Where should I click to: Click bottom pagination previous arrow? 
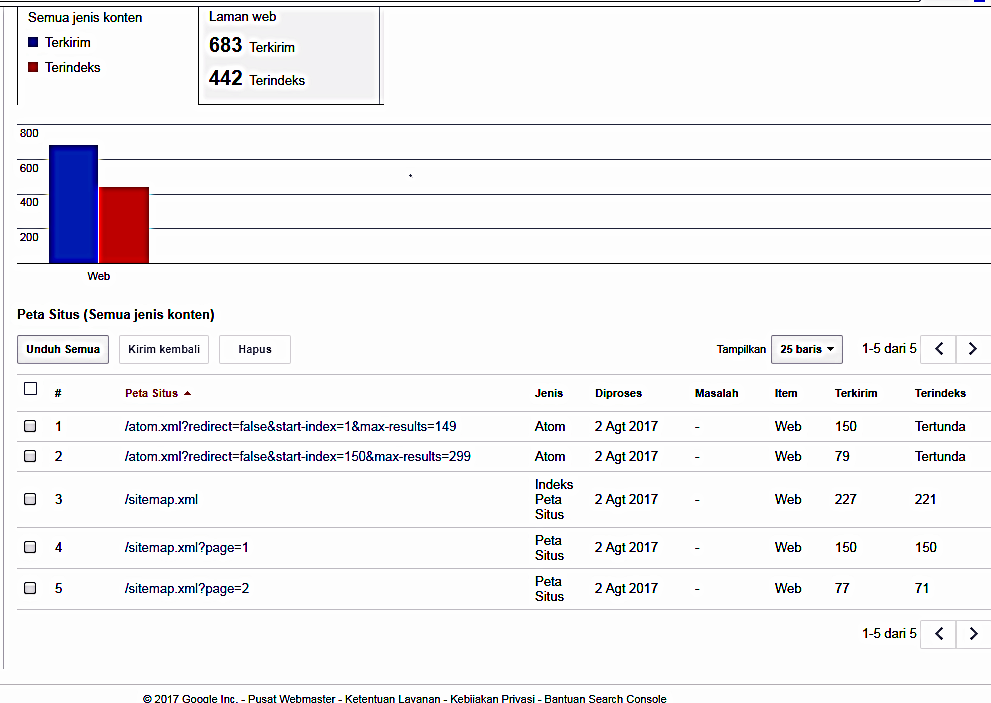[x=939, y=633]
